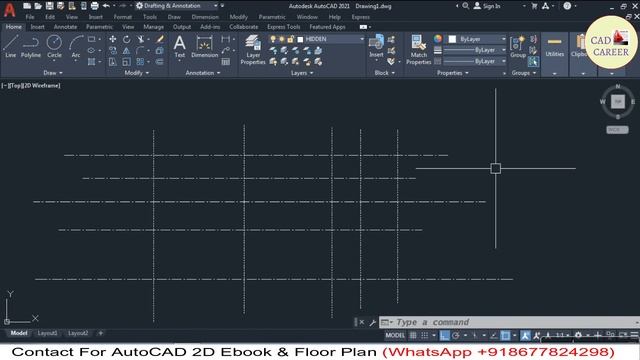Click the Offset tool icon

coord(160,62)
